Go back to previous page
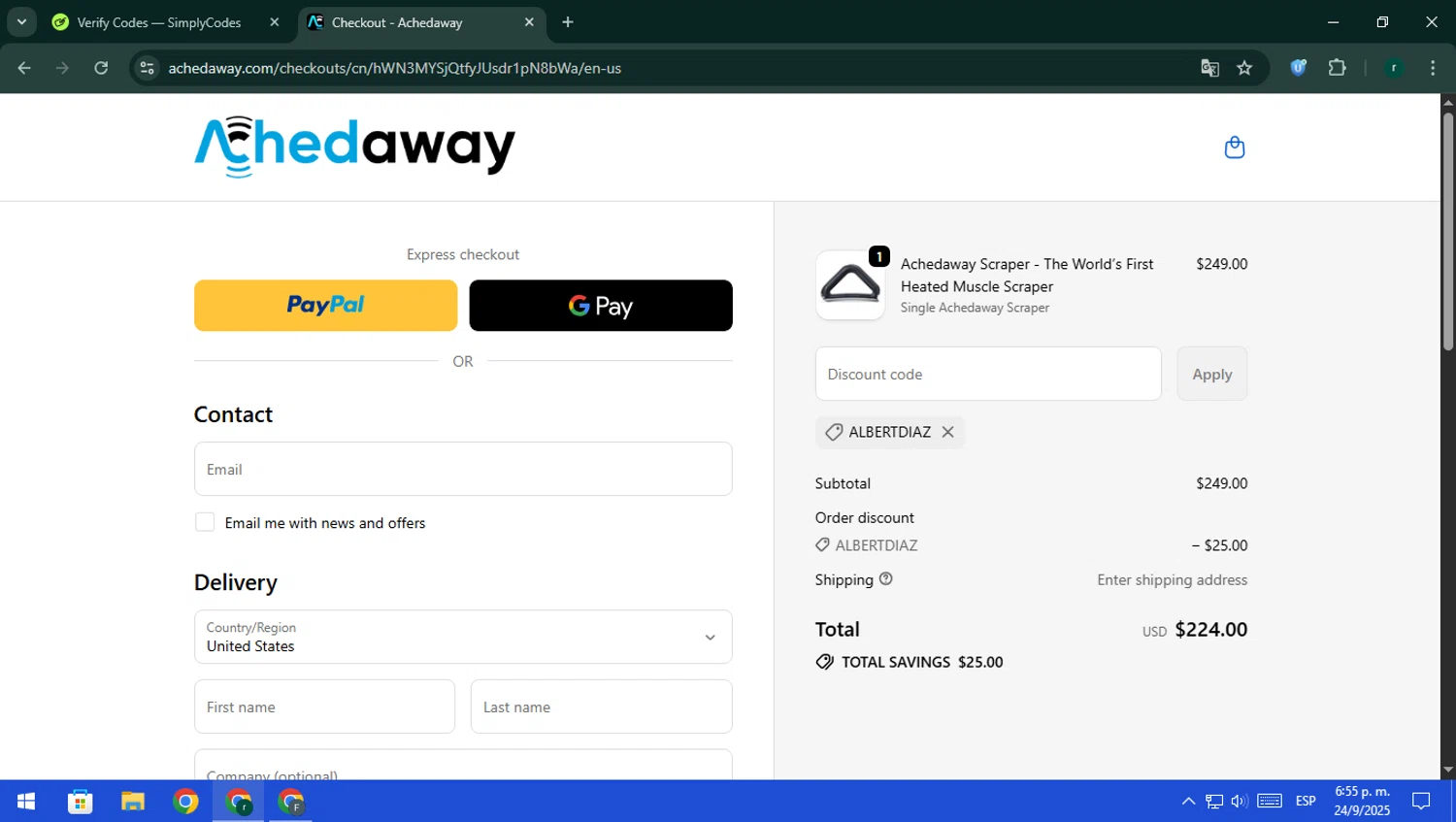The image size is (1456, 822). [x=24, y=68]
